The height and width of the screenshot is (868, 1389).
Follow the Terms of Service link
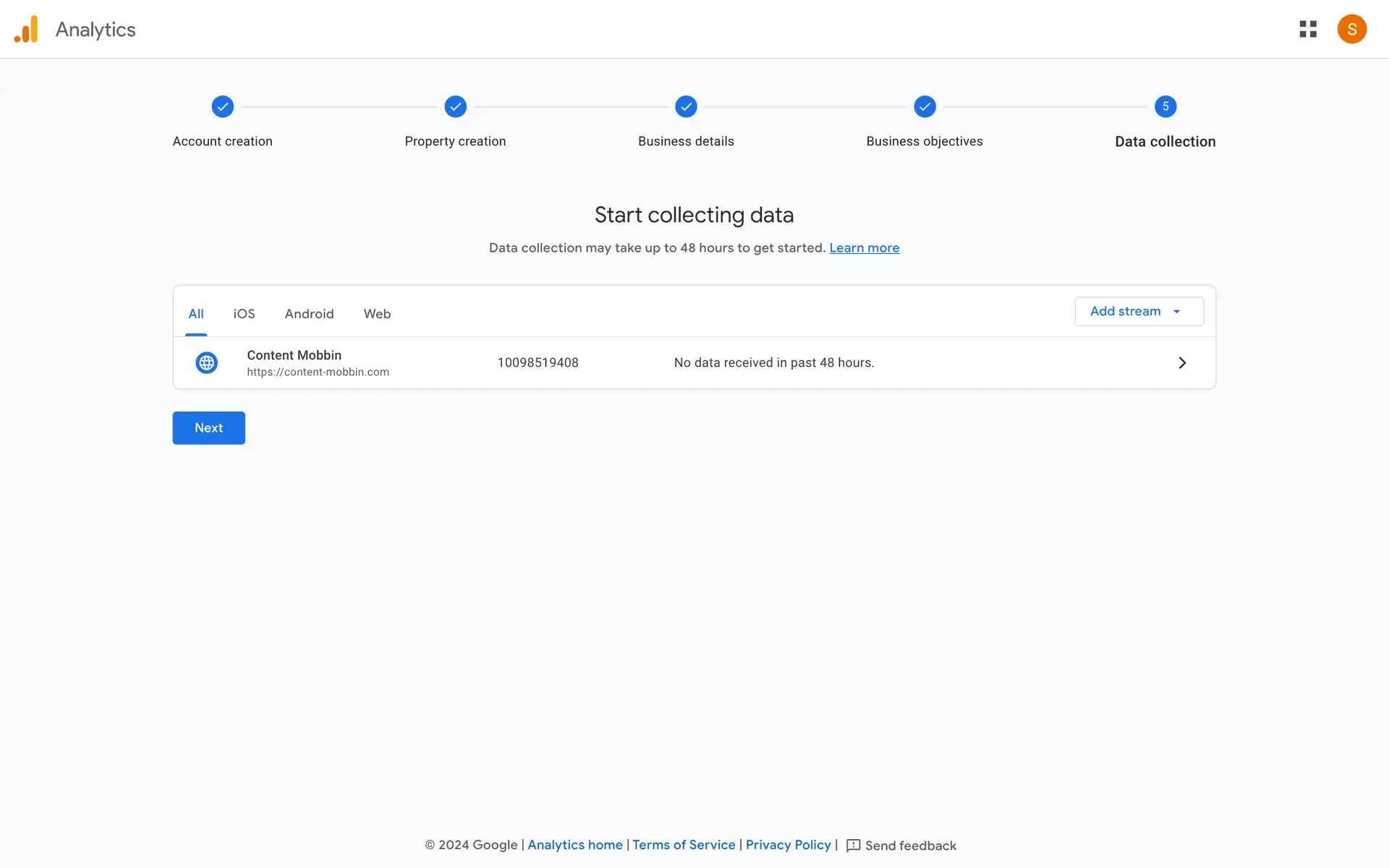[684, 845]
